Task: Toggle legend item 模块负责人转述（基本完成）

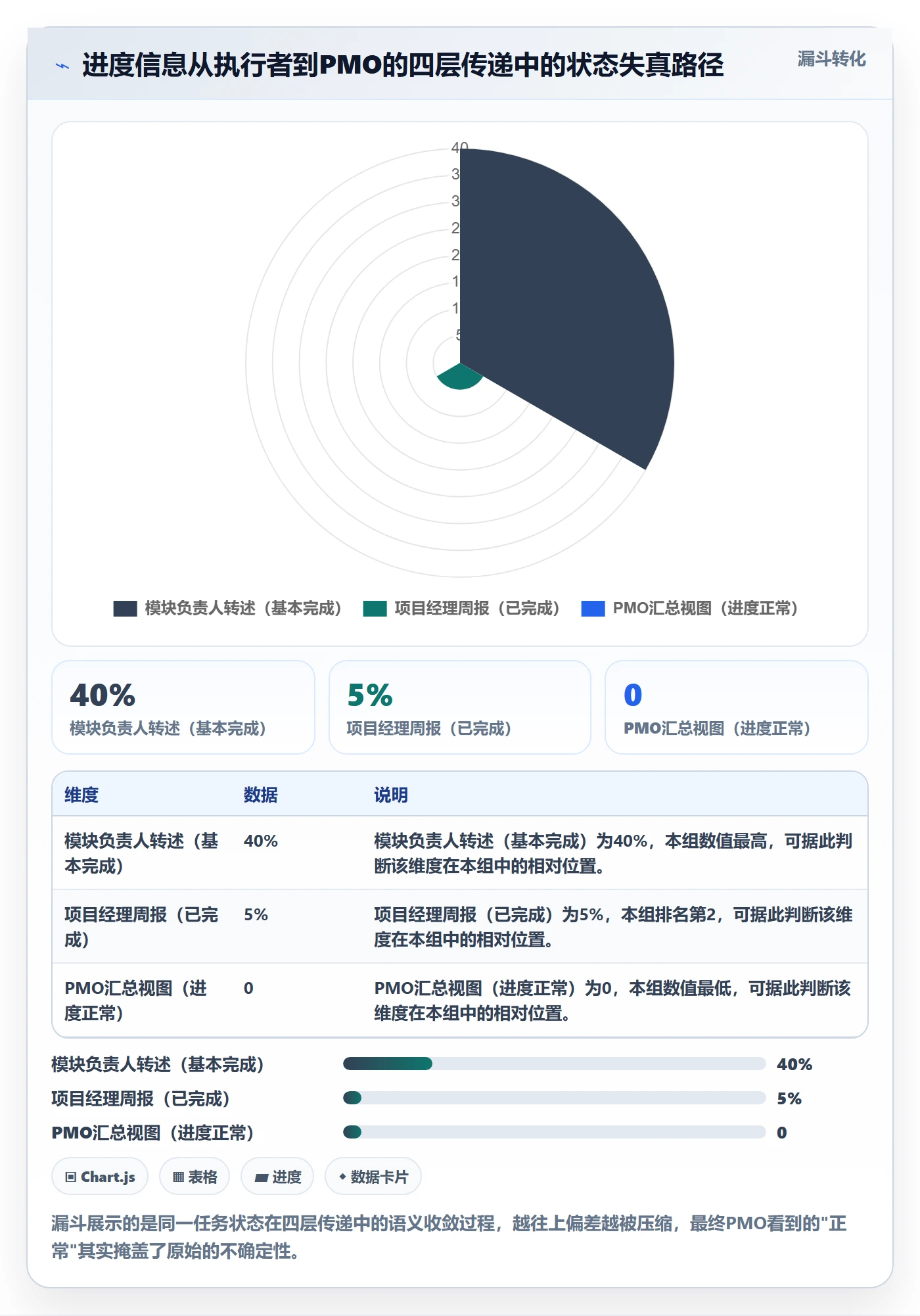Action: point(227,608)
